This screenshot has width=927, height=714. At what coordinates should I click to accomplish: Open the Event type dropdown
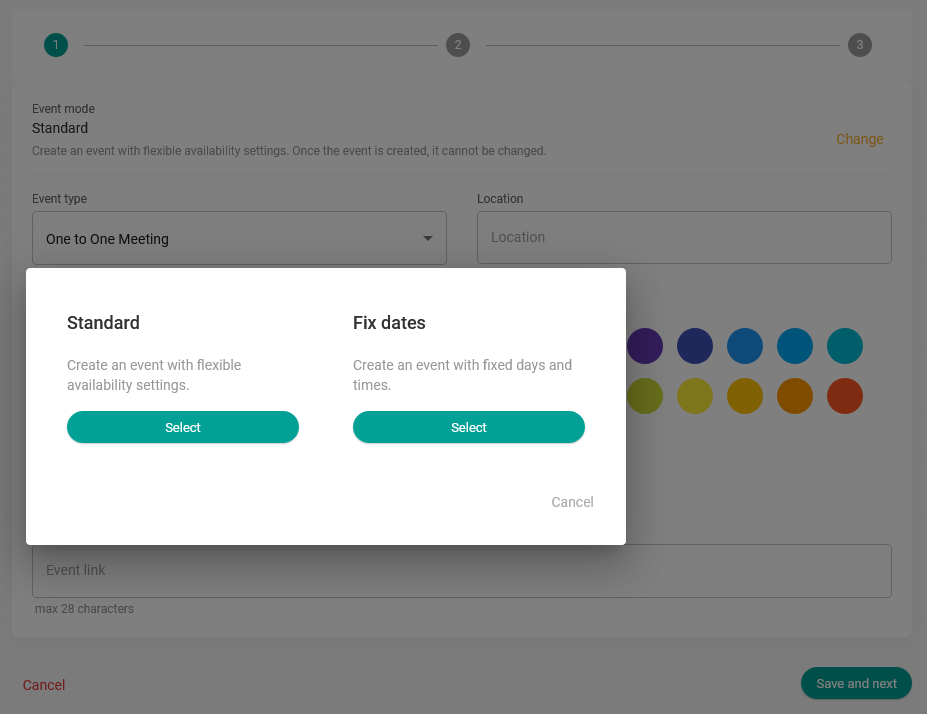(239, 237)
